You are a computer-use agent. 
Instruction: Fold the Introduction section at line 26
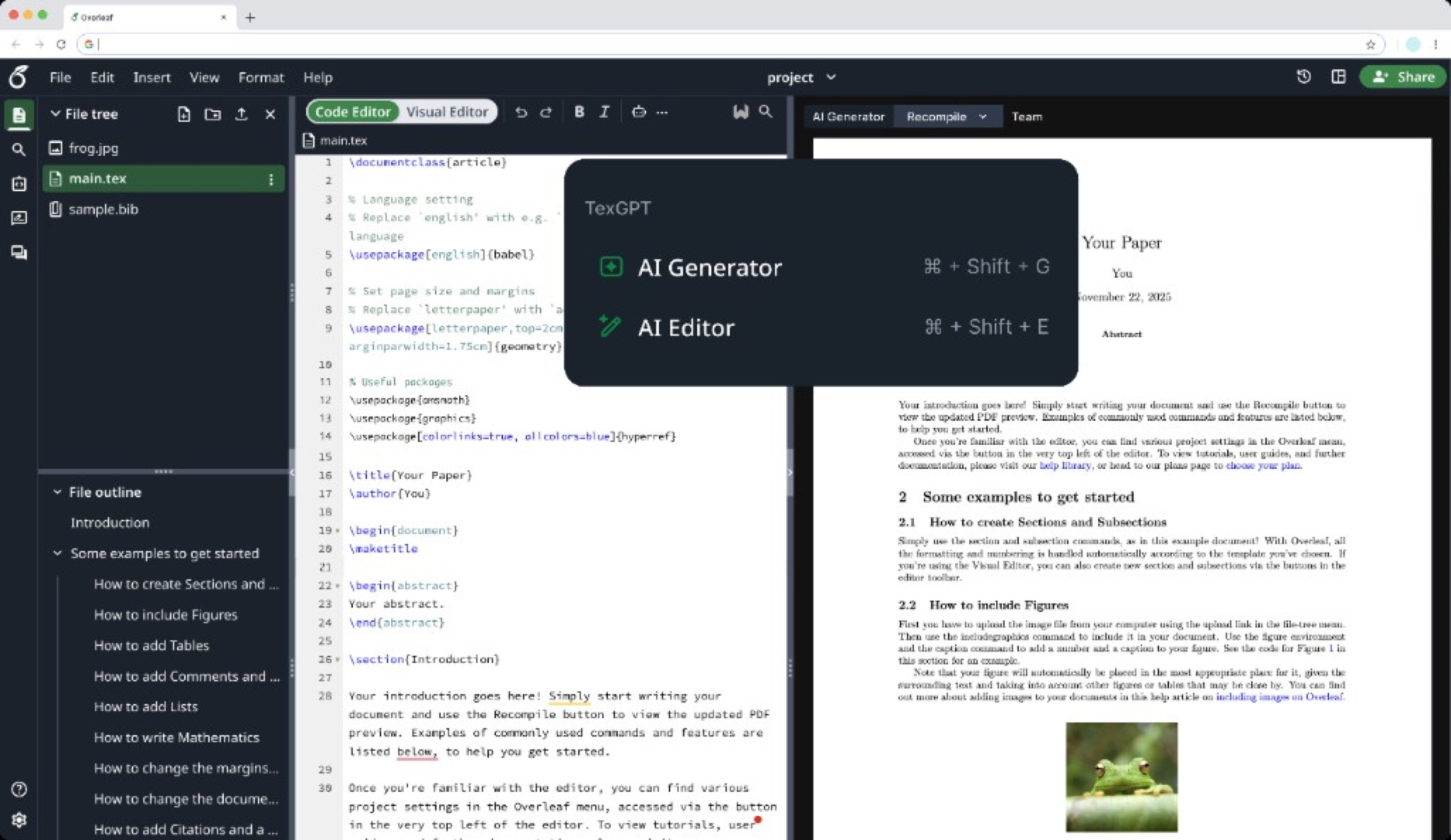pyautogui.click(x=337, y=659)
